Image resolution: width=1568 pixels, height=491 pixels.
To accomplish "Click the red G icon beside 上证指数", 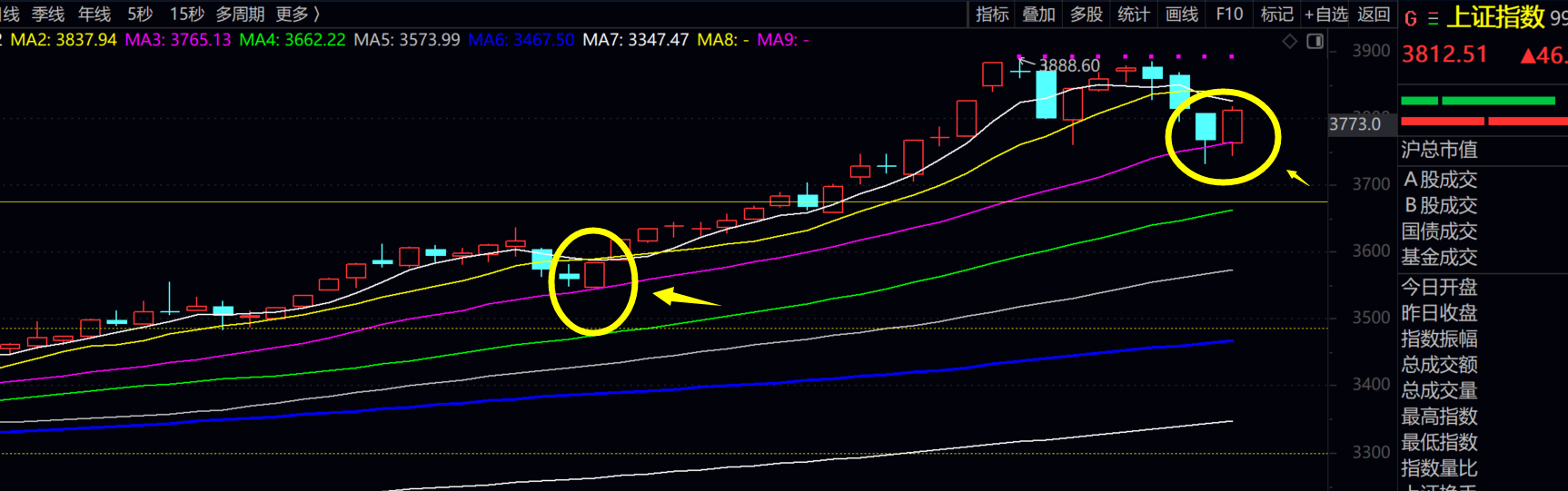I will [x=1411, y=19].
